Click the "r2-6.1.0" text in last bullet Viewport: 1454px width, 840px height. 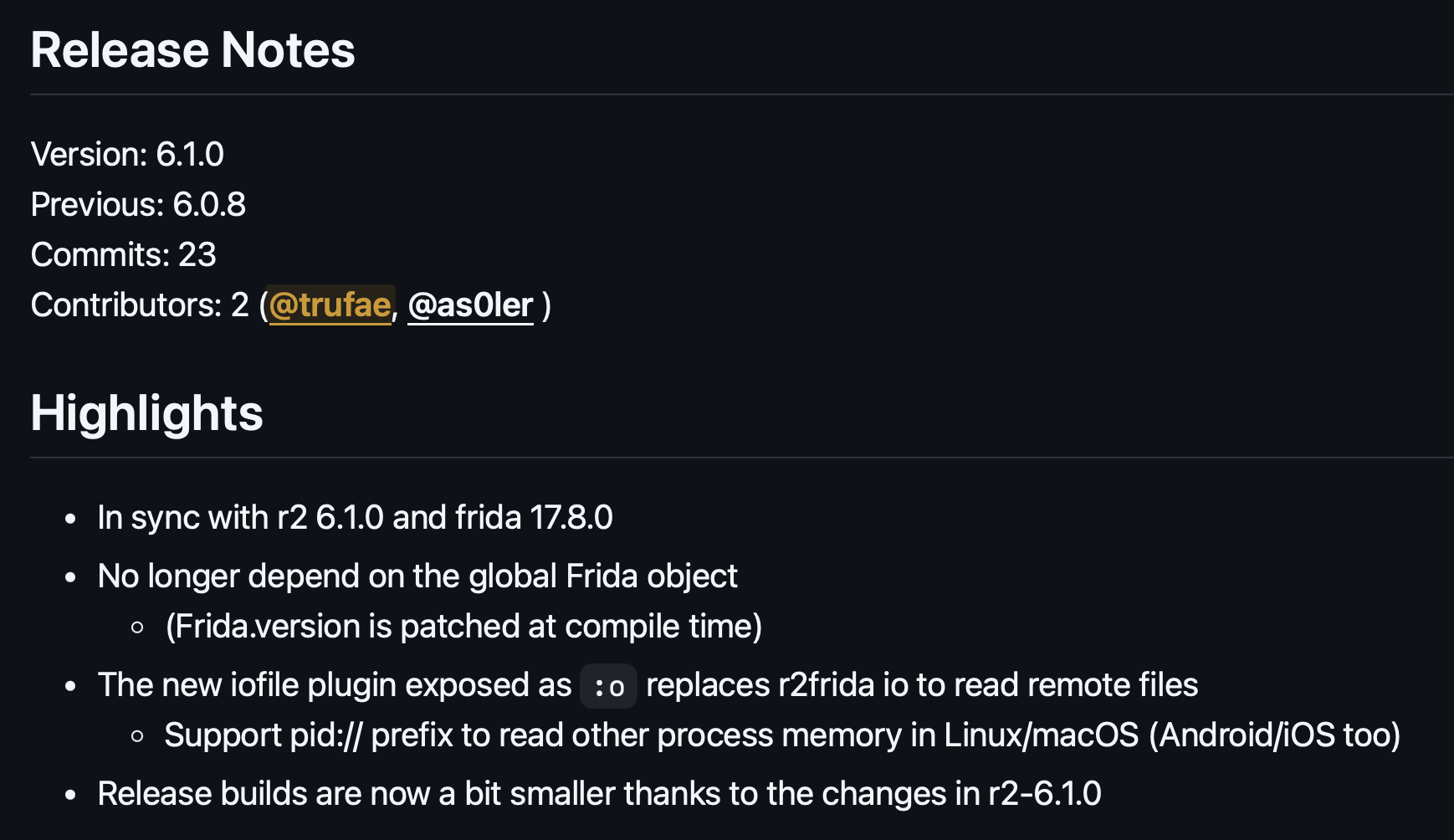[x=1044, y=794]
